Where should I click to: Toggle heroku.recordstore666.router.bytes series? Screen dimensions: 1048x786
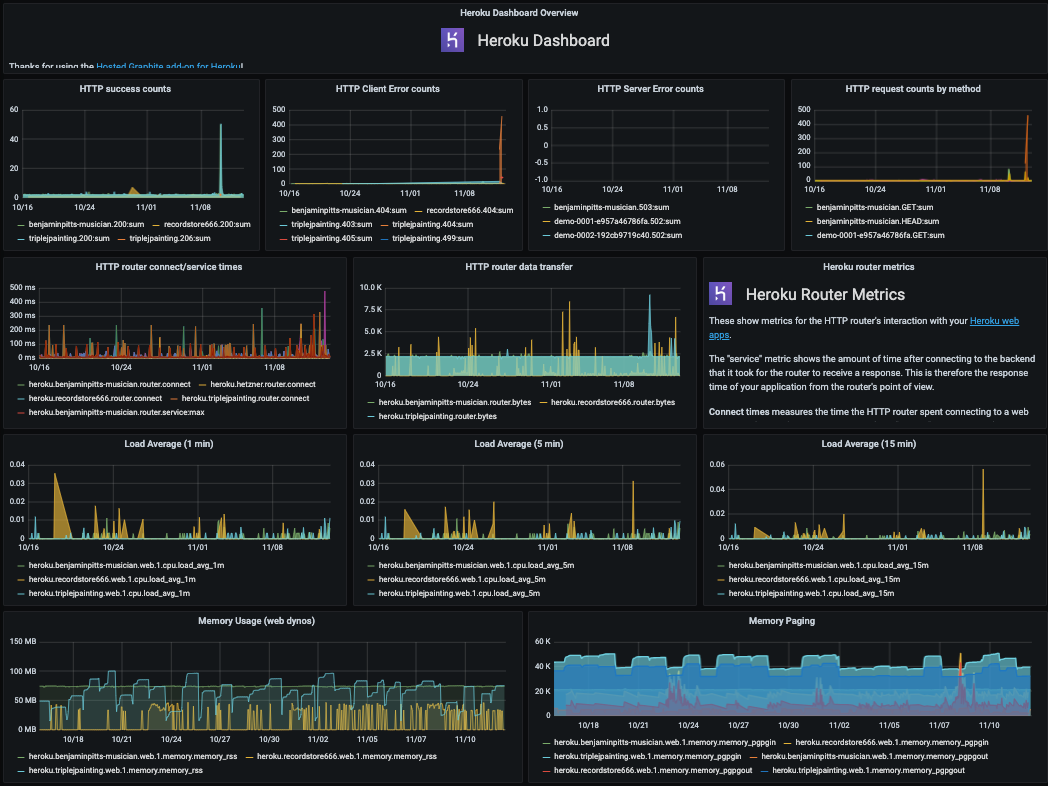[613, 402]
